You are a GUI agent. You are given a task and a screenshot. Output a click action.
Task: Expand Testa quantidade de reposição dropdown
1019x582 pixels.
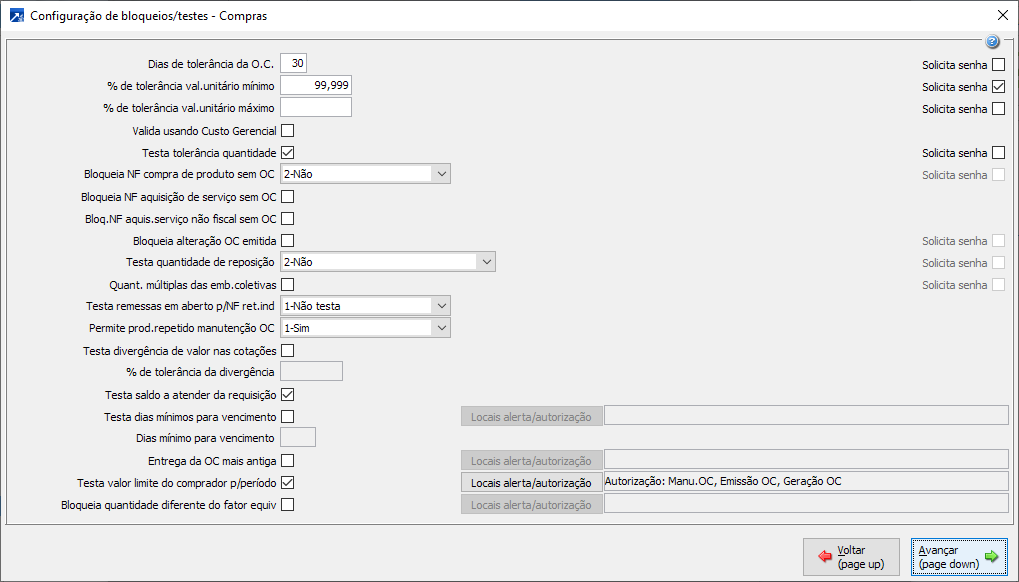click(486, 262)
